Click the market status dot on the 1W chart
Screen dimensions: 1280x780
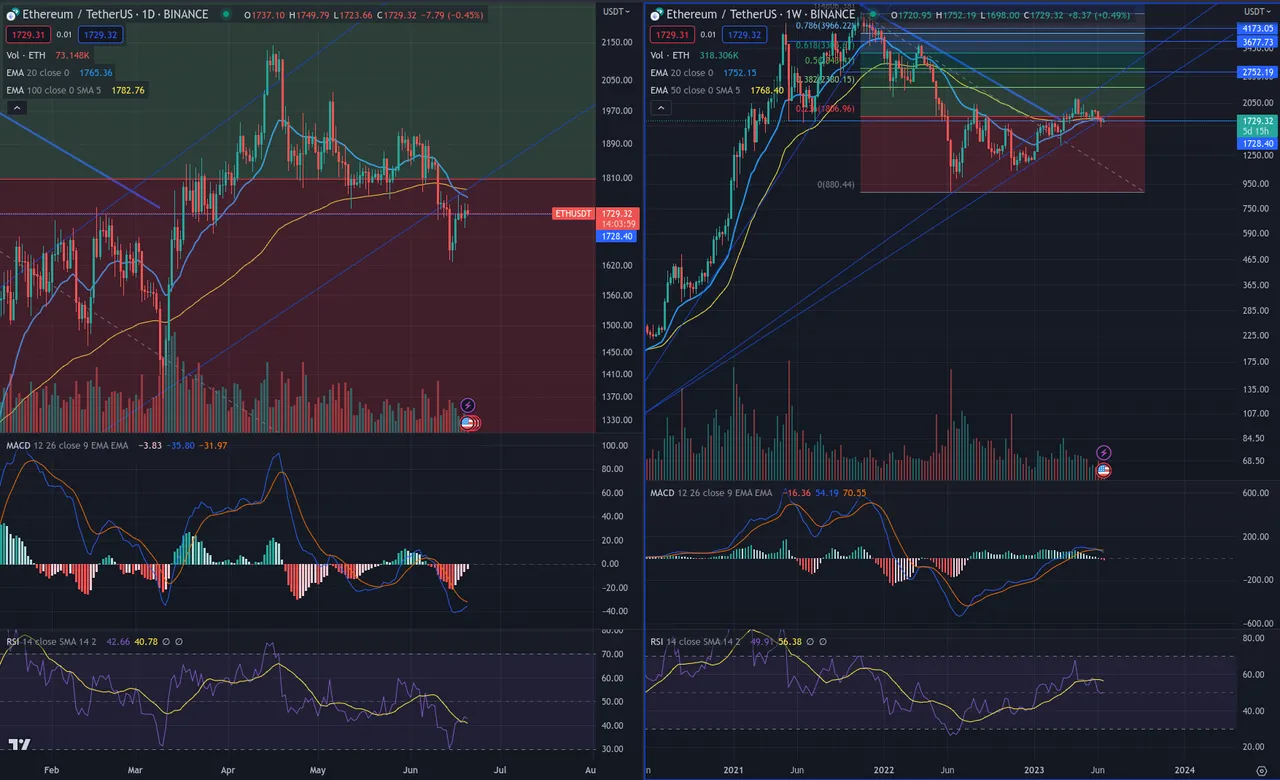(872, 15)
